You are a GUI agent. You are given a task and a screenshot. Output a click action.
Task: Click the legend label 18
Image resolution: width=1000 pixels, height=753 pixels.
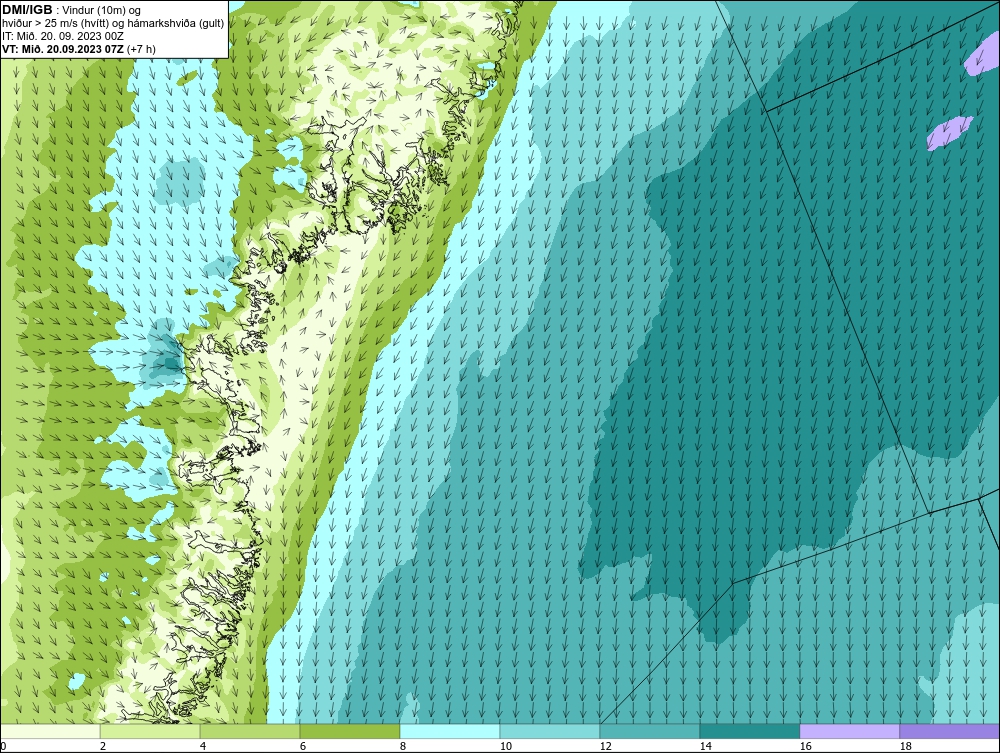coord(905,746)
